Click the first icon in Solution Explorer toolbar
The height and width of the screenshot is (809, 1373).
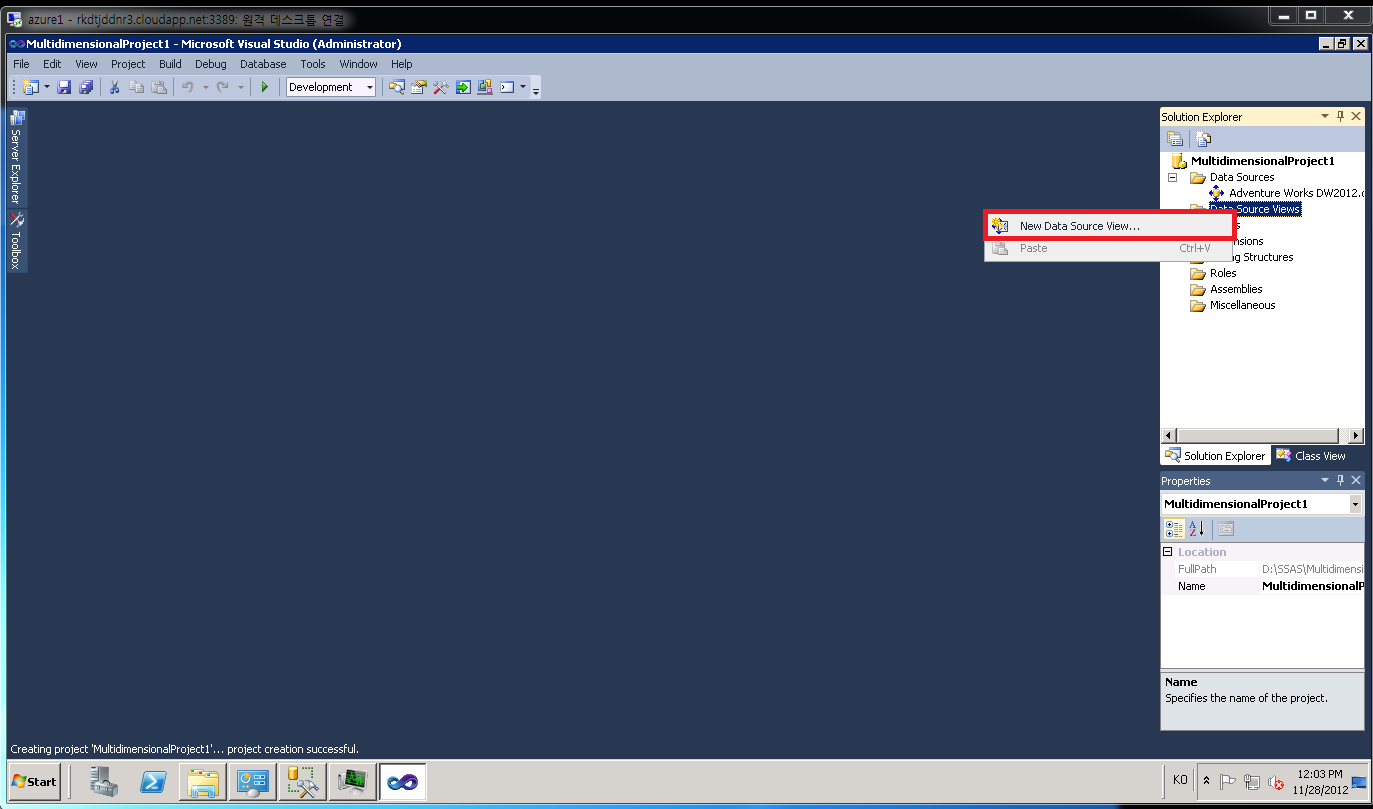pos(1175,139)
